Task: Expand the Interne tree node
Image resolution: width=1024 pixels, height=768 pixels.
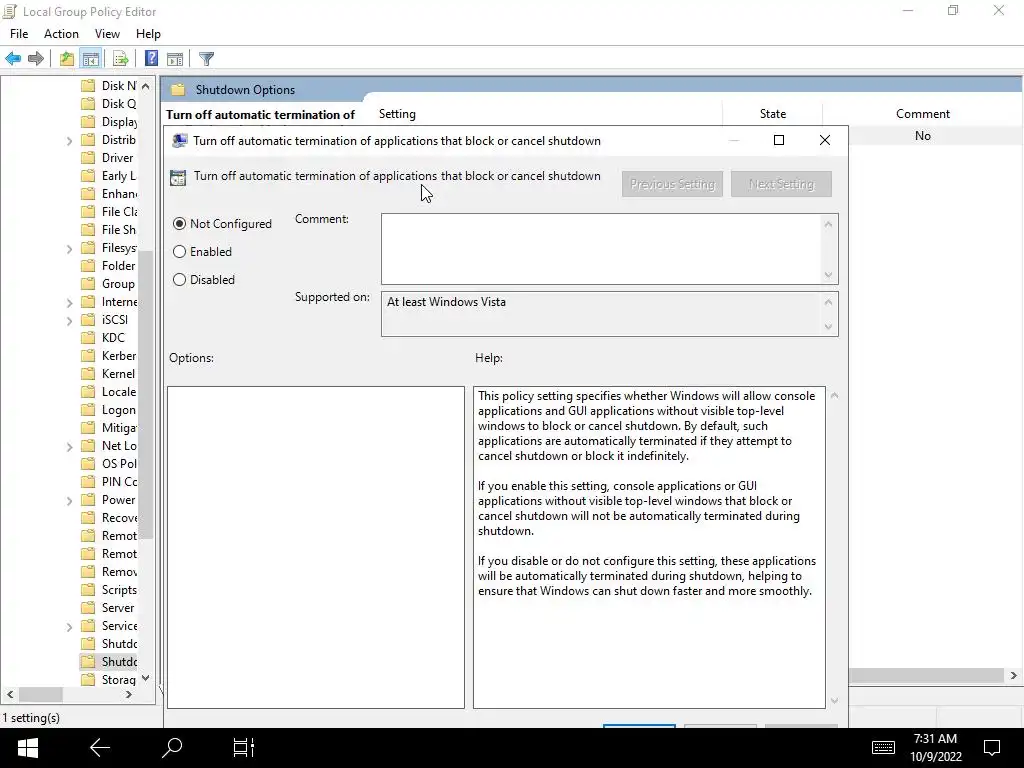Action: (69, 302)
